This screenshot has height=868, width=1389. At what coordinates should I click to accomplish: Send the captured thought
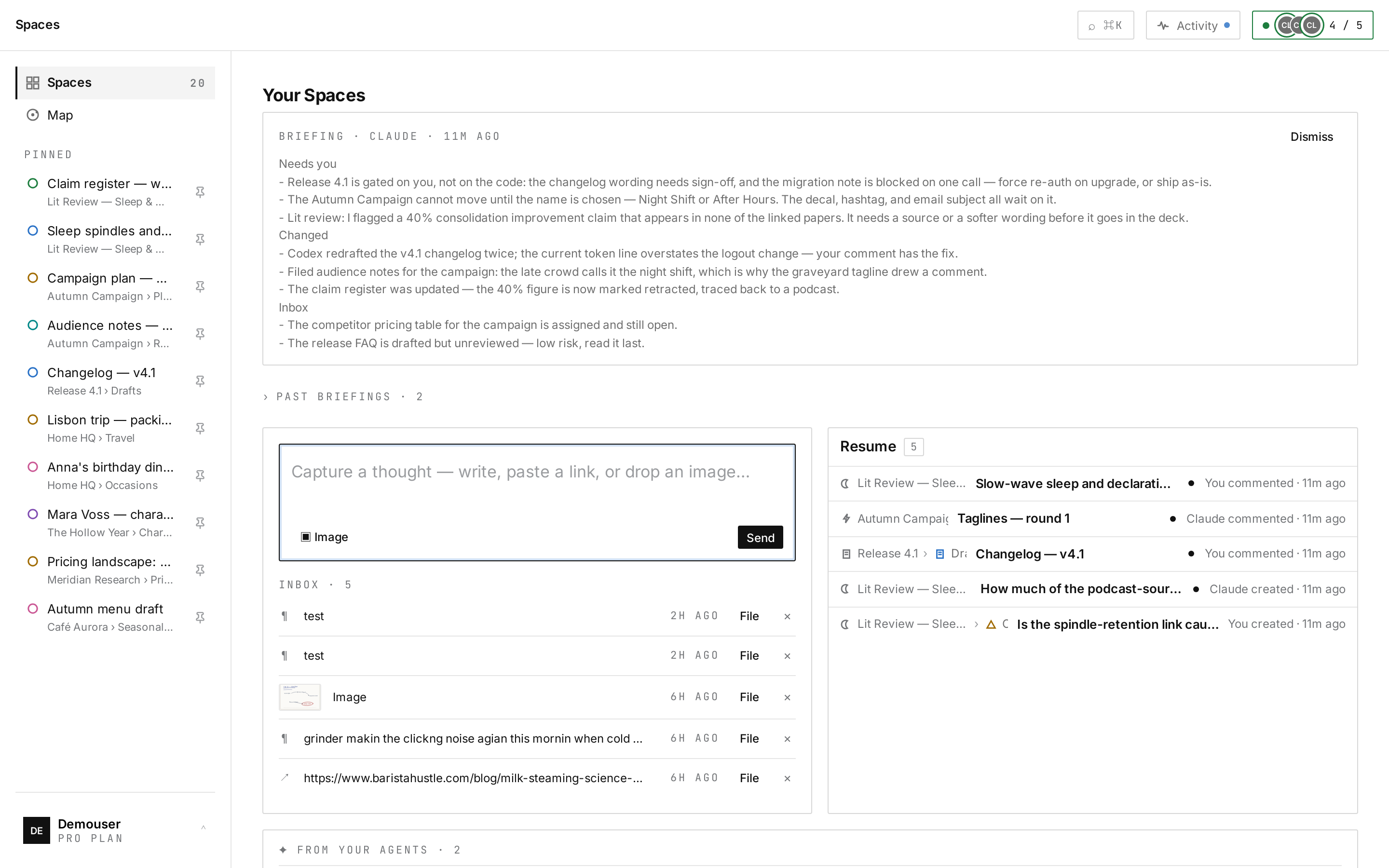coord(760,537)
